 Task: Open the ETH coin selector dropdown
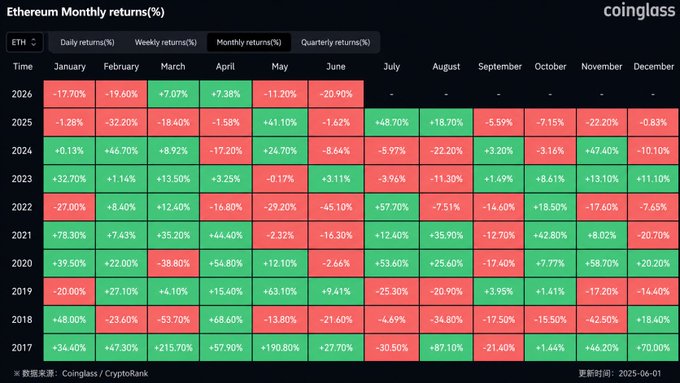click(24, 42)
